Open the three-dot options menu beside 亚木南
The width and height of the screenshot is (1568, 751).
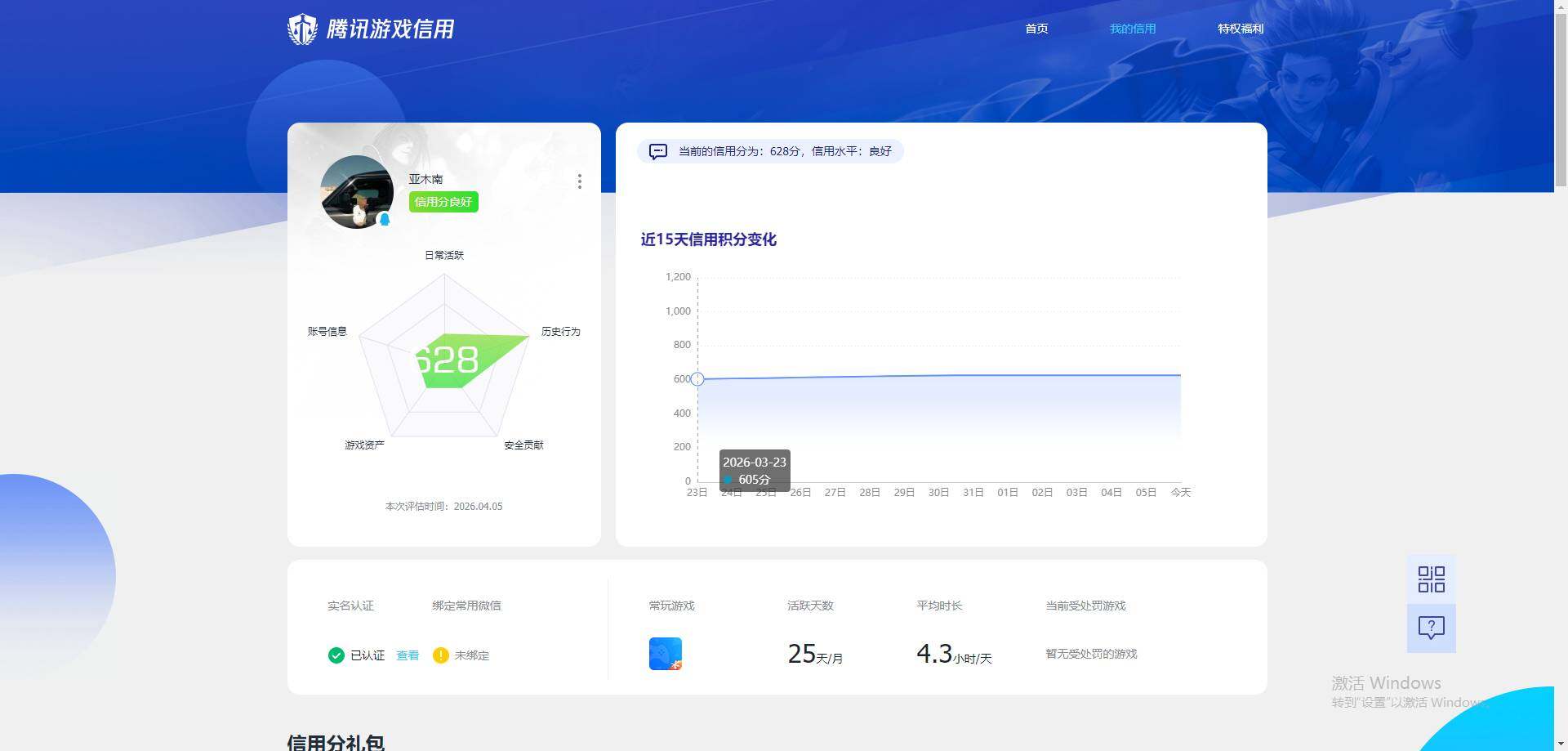(580, 181)
